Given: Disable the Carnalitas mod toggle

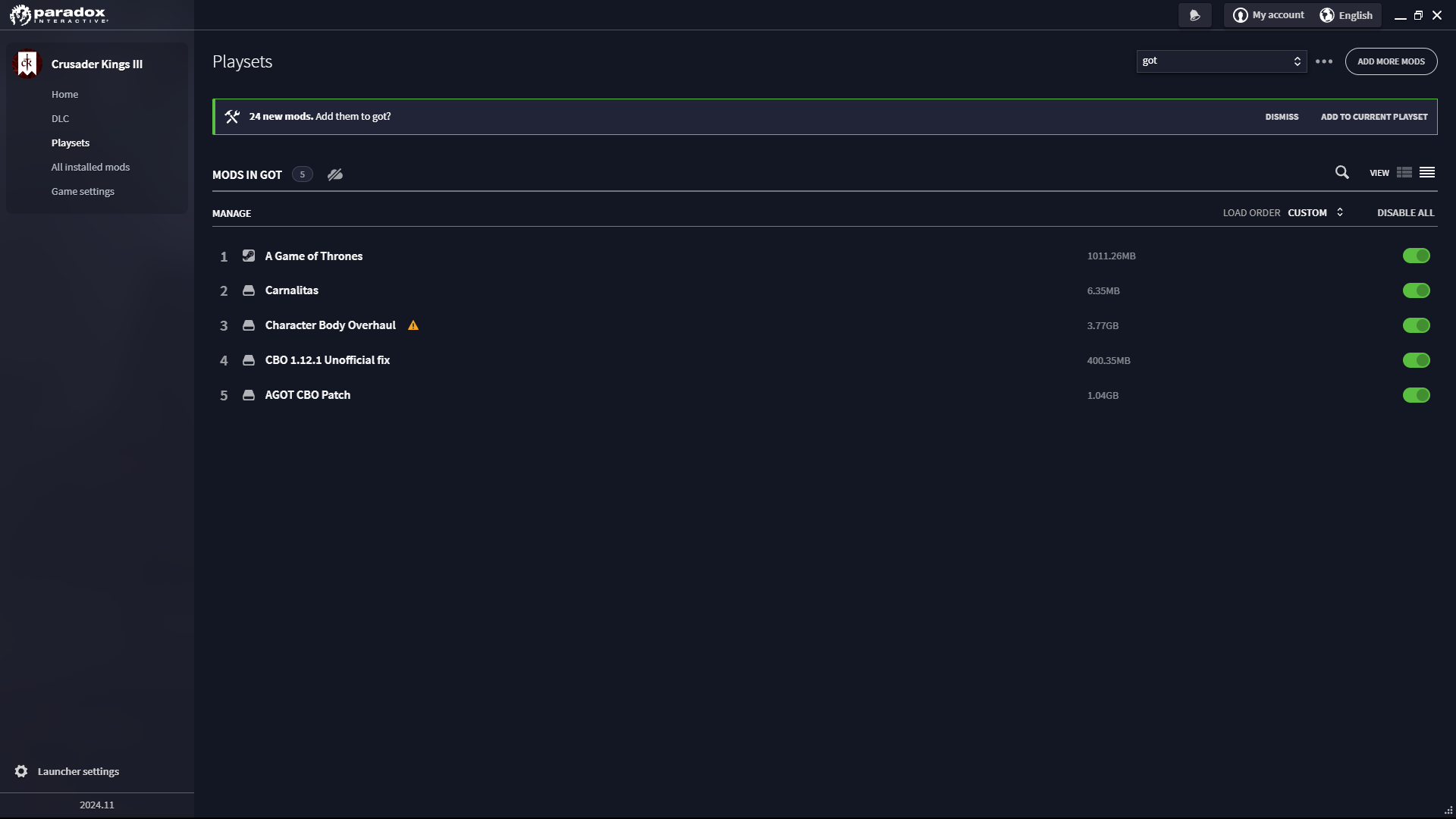Looking at the screenshot, I should [x=1417, y=290].
